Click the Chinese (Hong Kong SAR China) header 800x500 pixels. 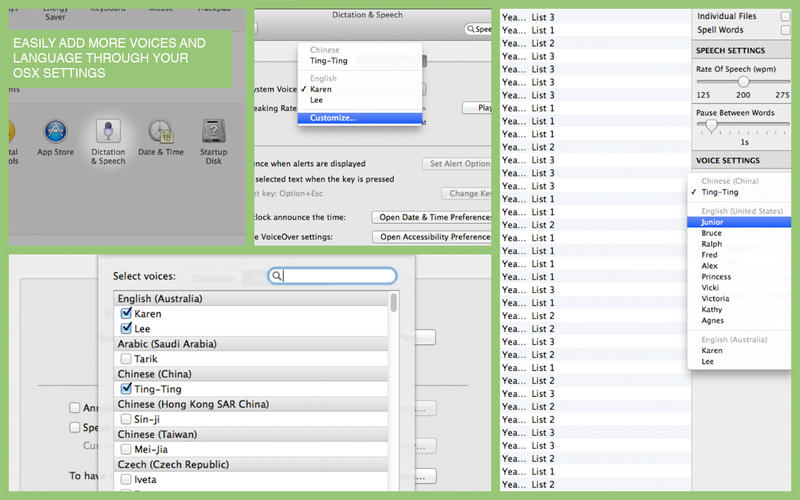click(x=251, y=404)
